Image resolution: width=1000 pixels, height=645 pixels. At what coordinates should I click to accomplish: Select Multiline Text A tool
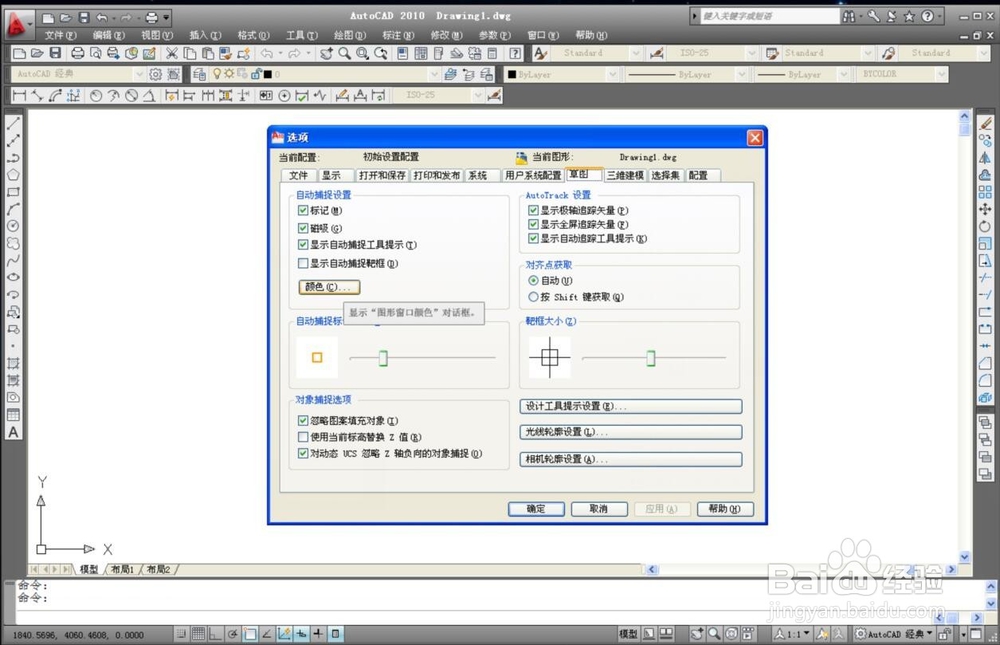coord(13,433)
